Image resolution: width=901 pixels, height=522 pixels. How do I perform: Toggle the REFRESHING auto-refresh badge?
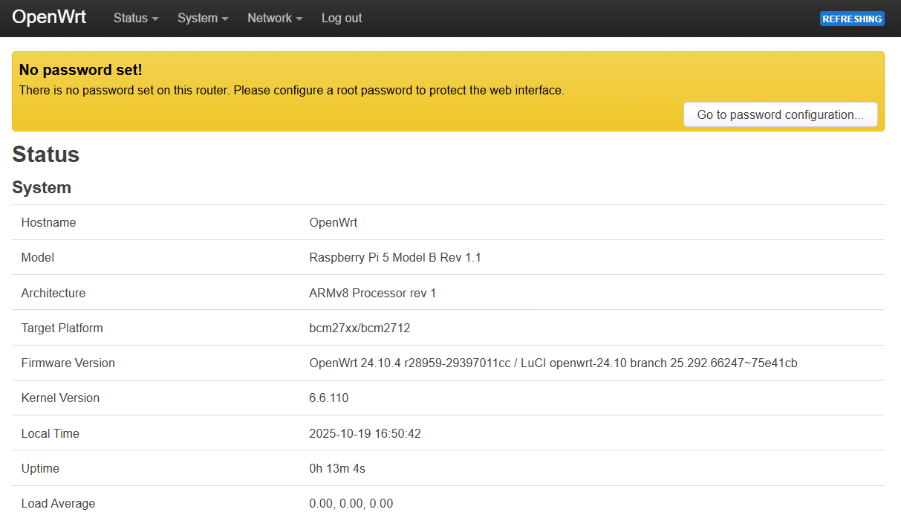(x=852, y=19)
